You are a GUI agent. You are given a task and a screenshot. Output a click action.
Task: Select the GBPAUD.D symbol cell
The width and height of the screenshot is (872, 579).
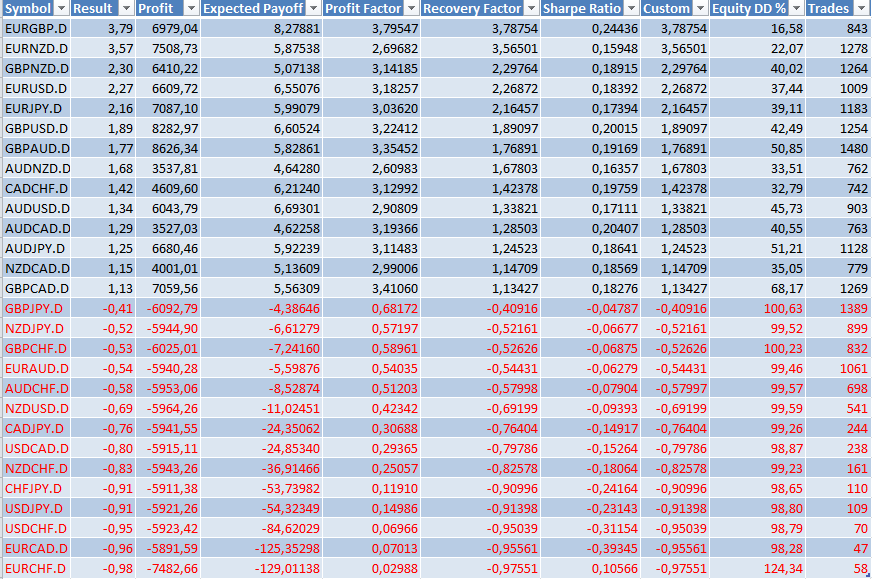tap(36, 149)
